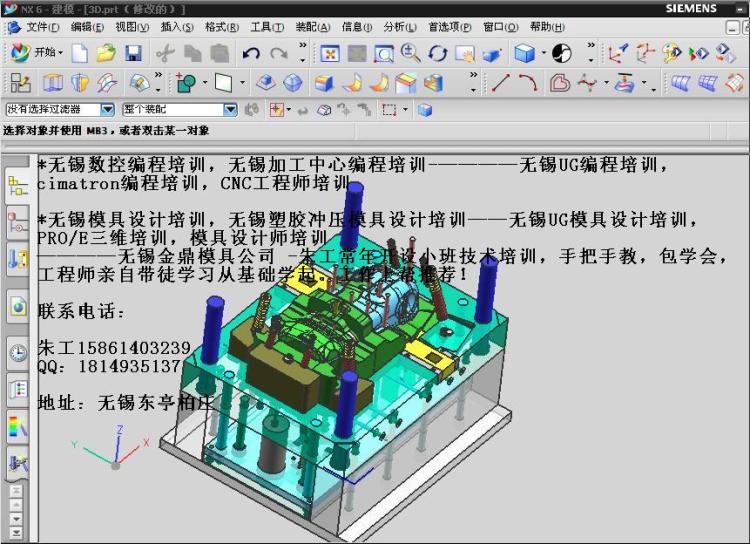The image size is (750, 544).
Task: Open the History clock sidebar tab
Action: pyautogui.click(x=18, y=353)
